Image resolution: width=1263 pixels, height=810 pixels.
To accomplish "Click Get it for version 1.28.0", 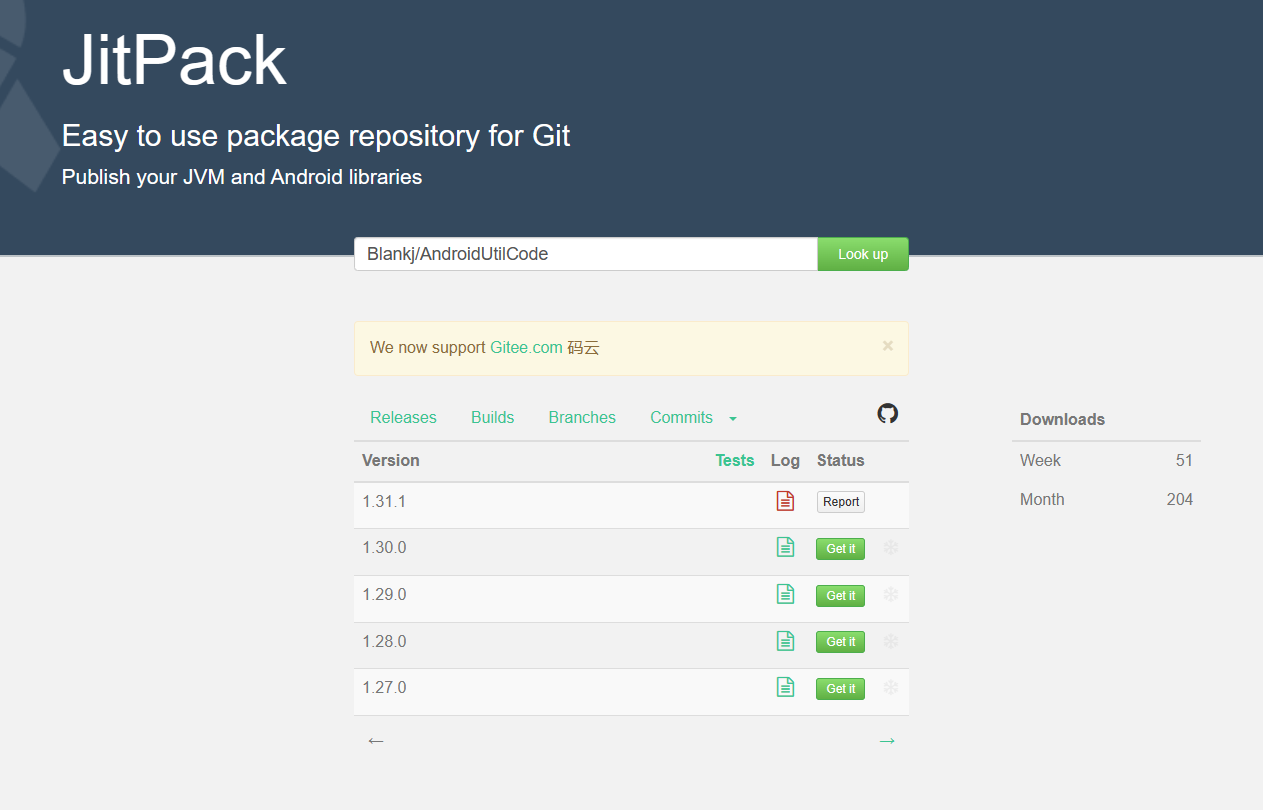I will [840, 642].
